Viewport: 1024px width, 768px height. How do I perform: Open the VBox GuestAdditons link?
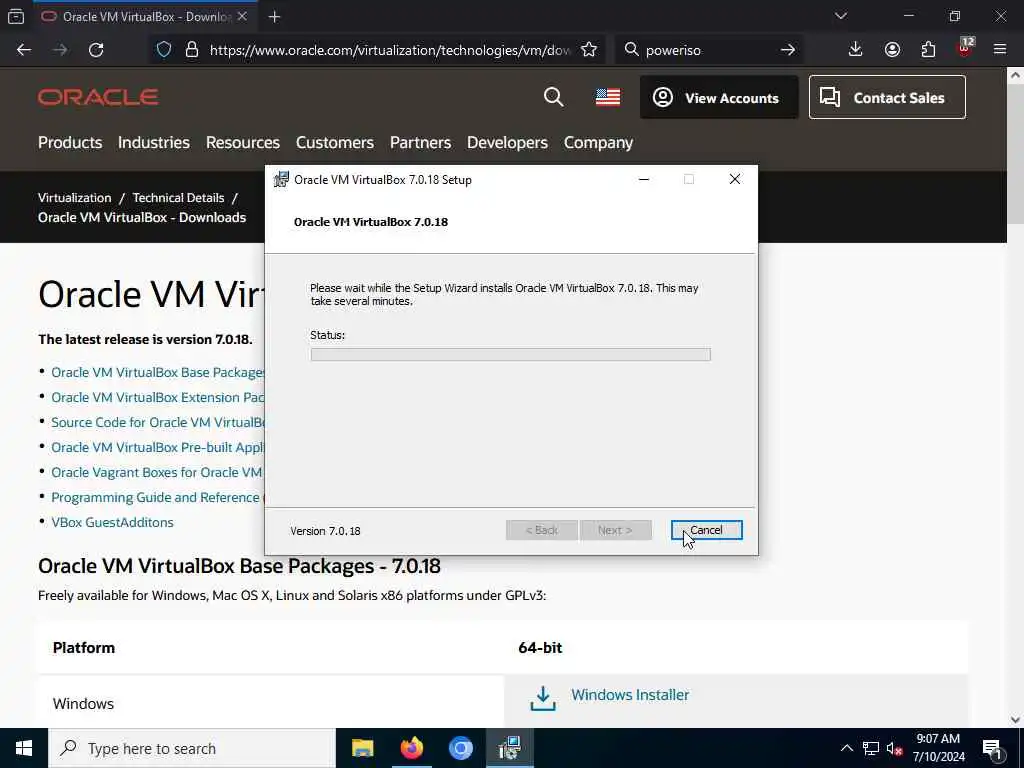click(112, 522)
